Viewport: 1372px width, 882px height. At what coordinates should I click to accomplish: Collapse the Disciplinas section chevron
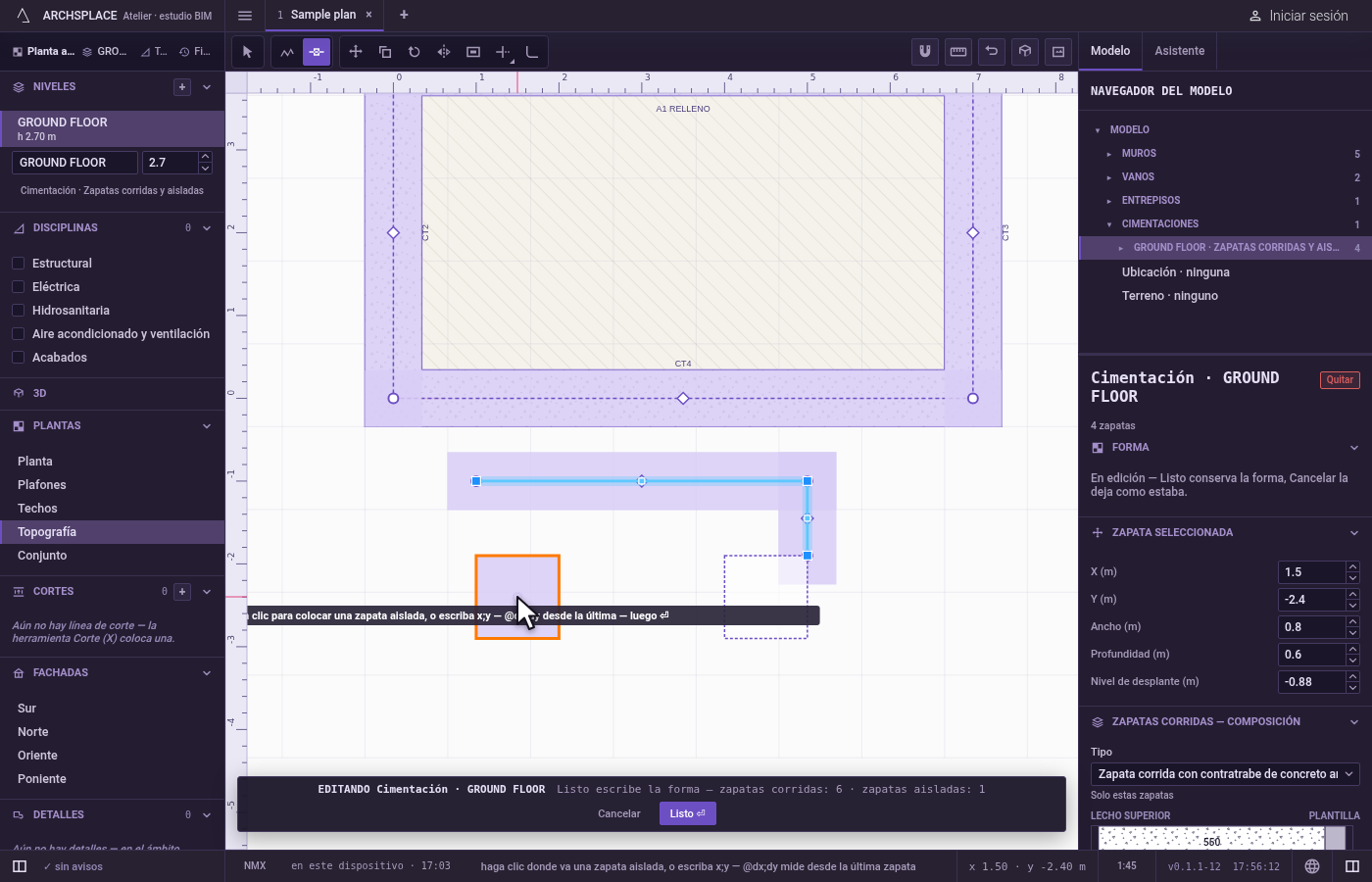tap(207, 228)
